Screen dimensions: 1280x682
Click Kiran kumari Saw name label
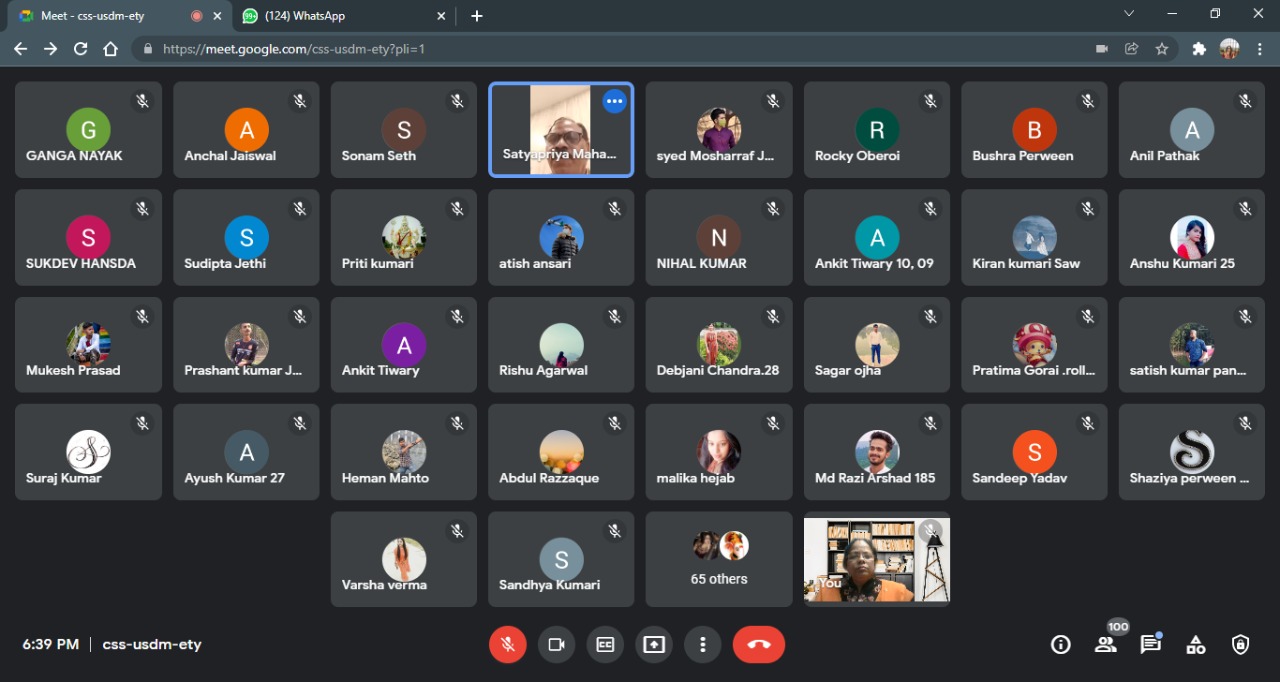tap(1026, 263)
